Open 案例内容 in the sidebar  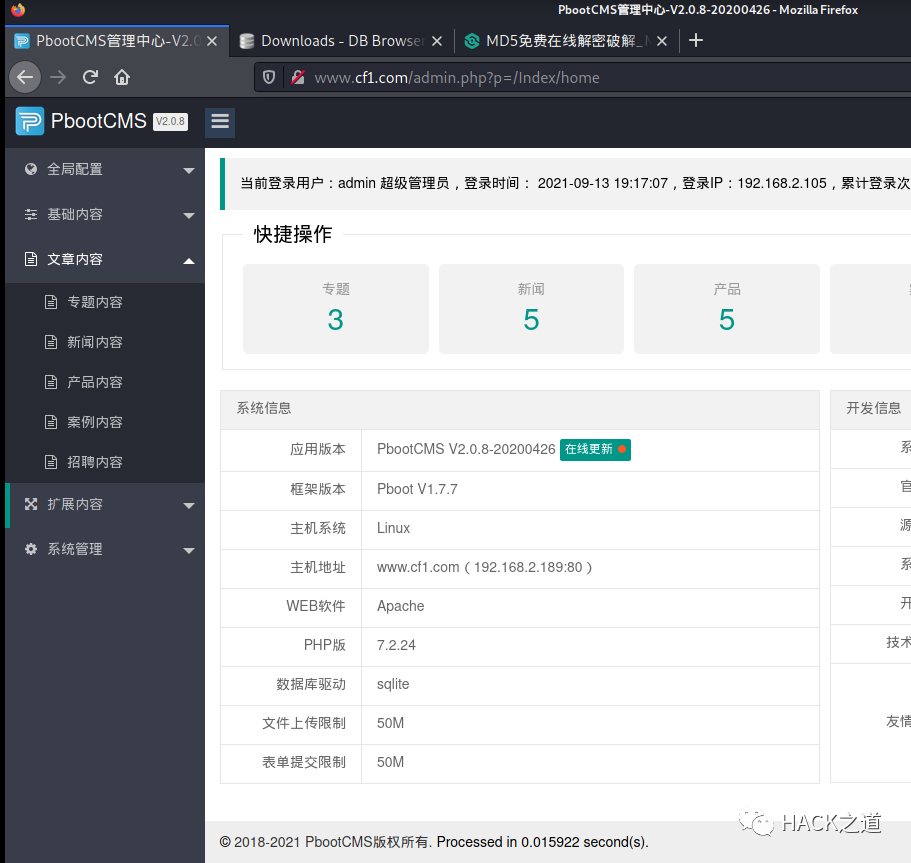click(x=105, y=422)
